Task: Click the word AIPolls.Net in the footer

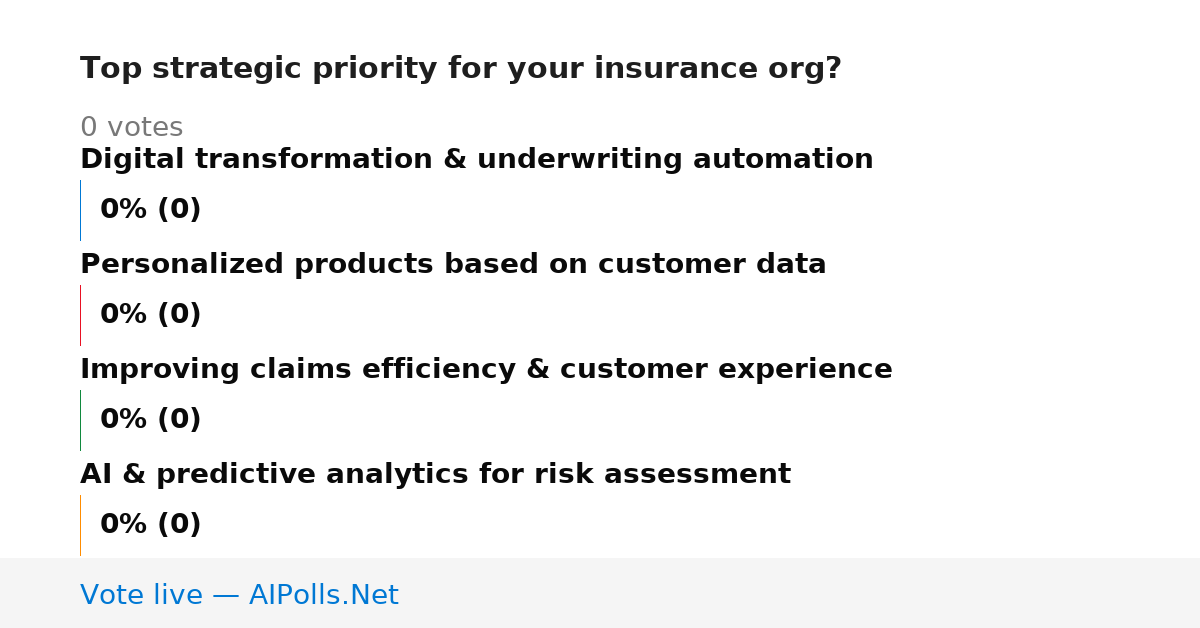Action: coord(323,595)
